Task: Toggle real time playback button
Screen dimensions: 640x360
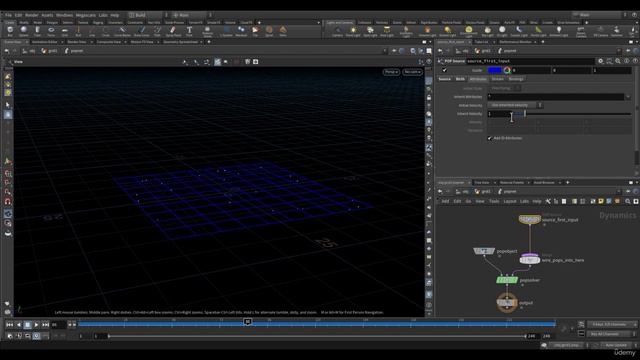Action: pyautogui.click(x=36, y=336)
